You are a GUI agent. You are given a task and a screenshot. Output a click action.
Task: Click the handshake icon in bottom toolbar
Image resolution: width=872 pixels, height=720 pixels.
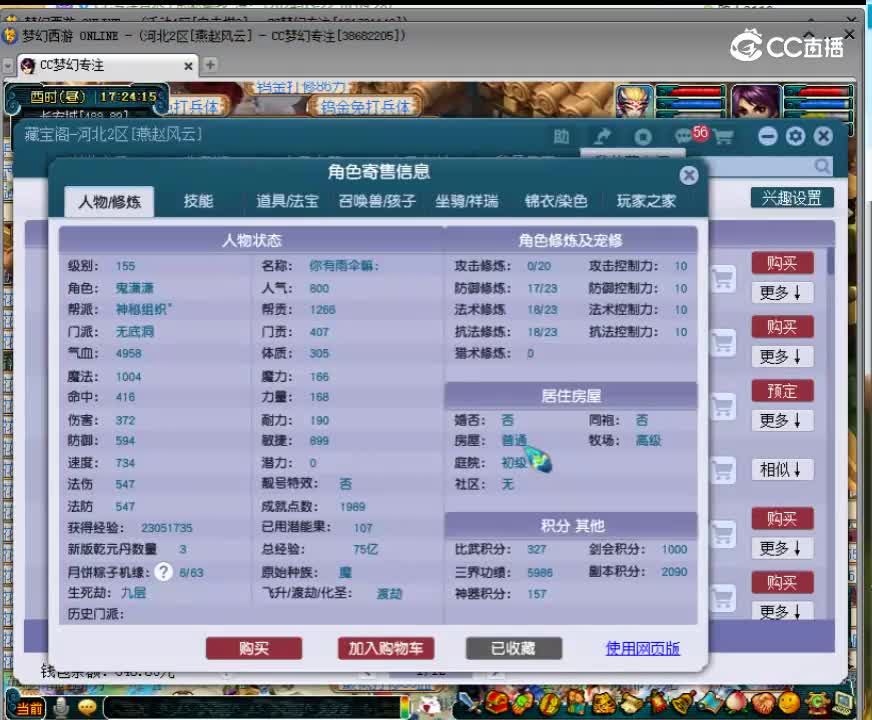click(x=764, y=704)
